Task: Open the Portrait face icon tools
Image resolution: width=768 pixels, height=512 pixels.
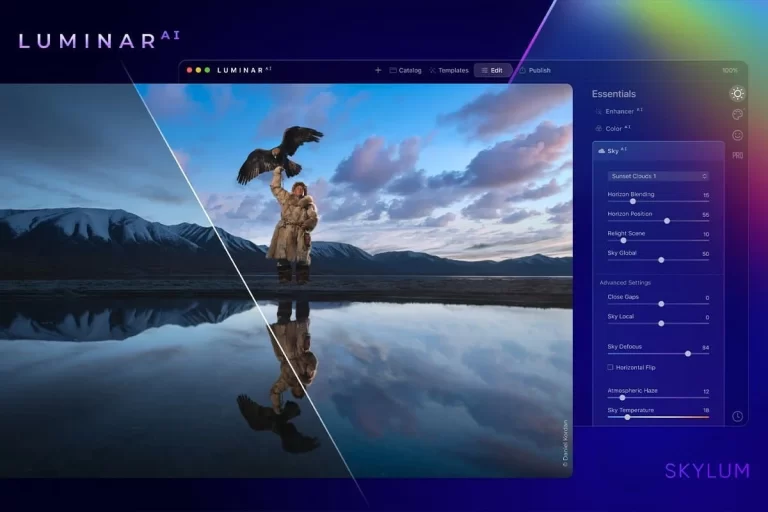Action: pos(737,135)
